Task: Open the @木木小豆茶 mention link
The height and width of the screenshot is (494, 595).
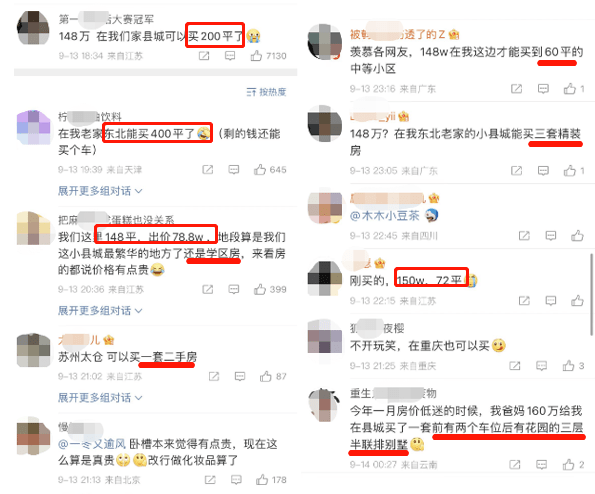Action: pos(384,216)
